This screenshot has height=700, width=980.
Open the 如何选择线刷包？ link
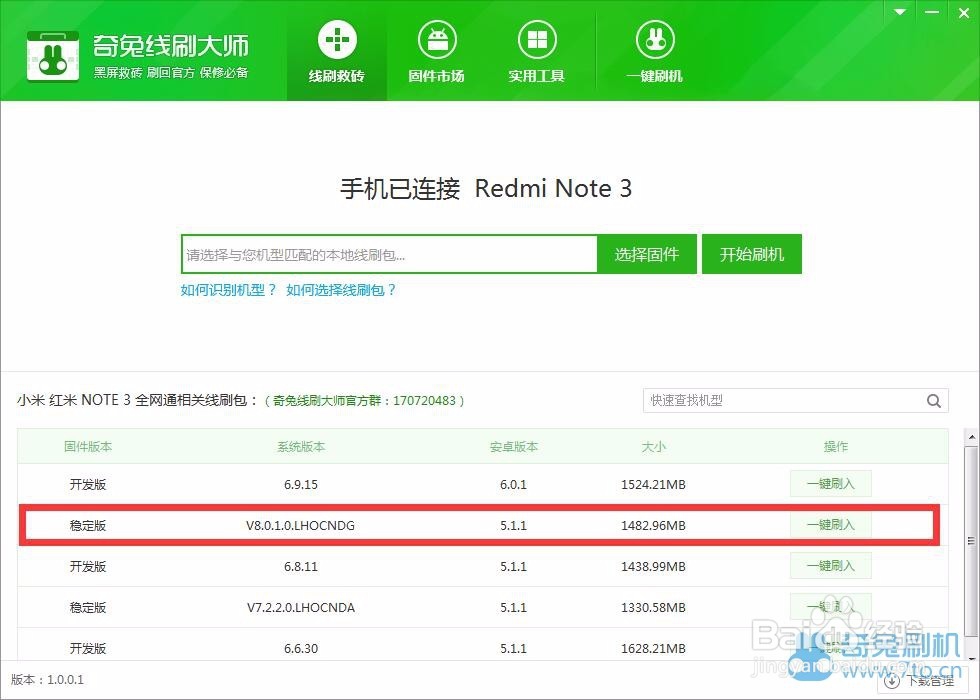(341, 290)
